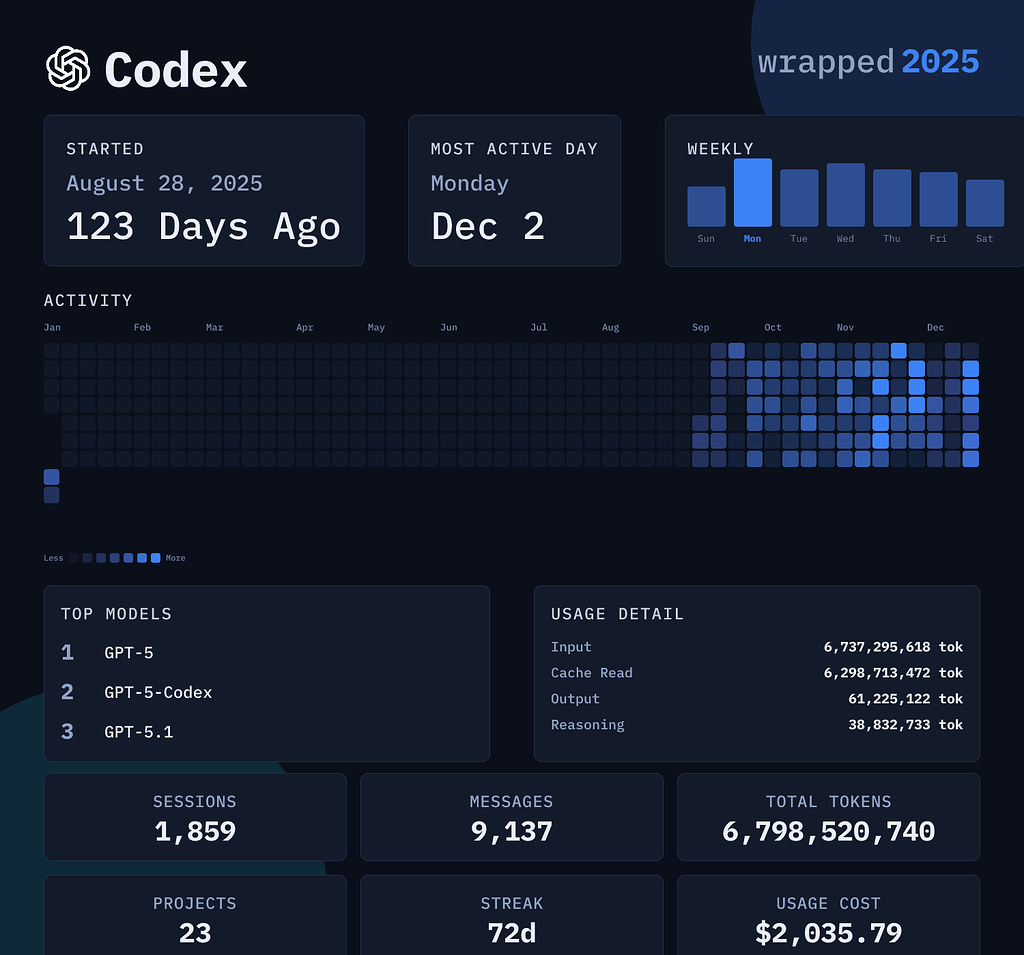Click Reasoning value 38,832,733 tok
The width and height of the screenshot is (1024, 955).
point(906,724)
